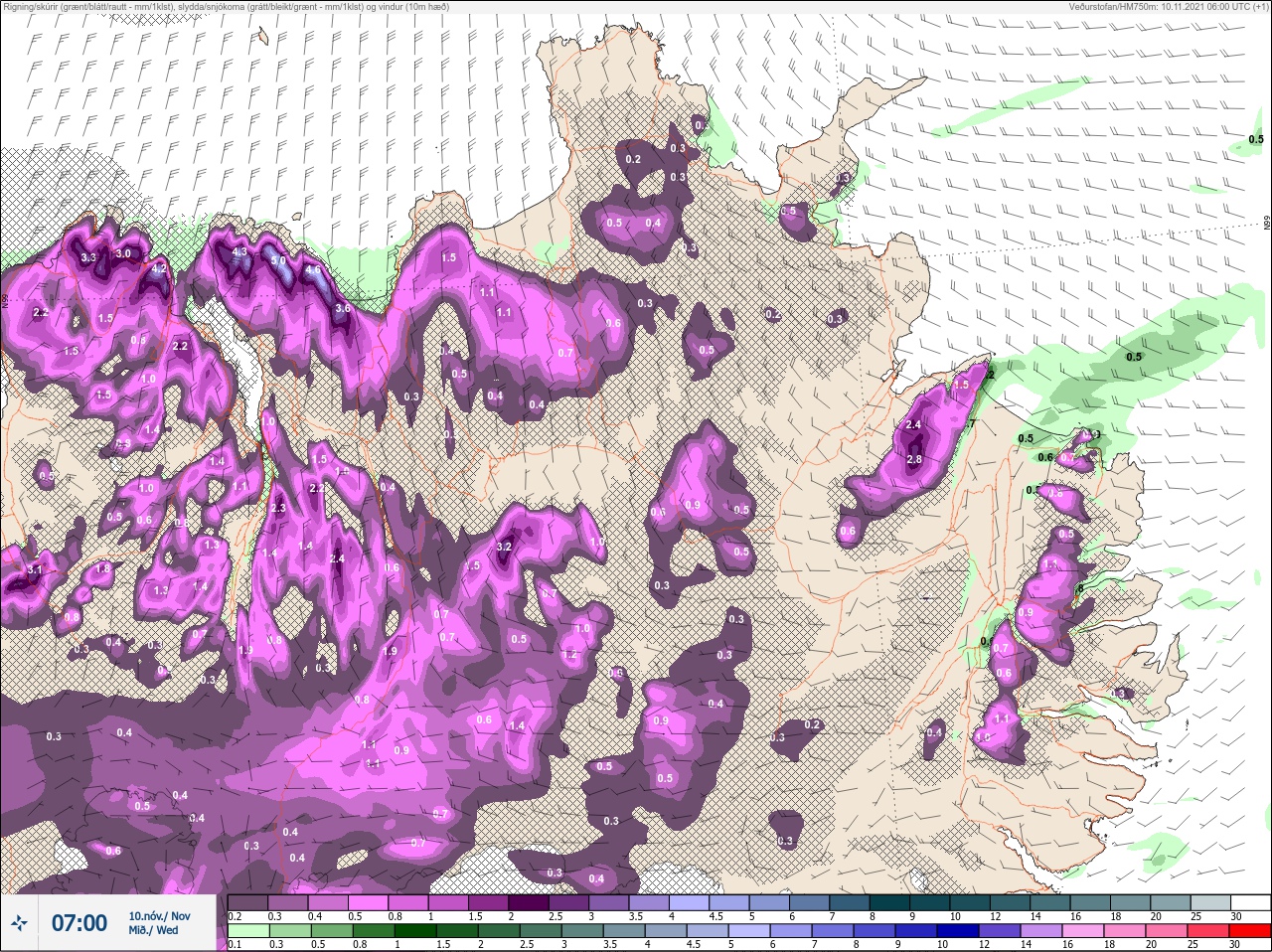Image resolution: width=1272 pixels, height=952 pixels.
Task: Select the darkest purple 2 swatch in the upper legend row
Action: 531,903
